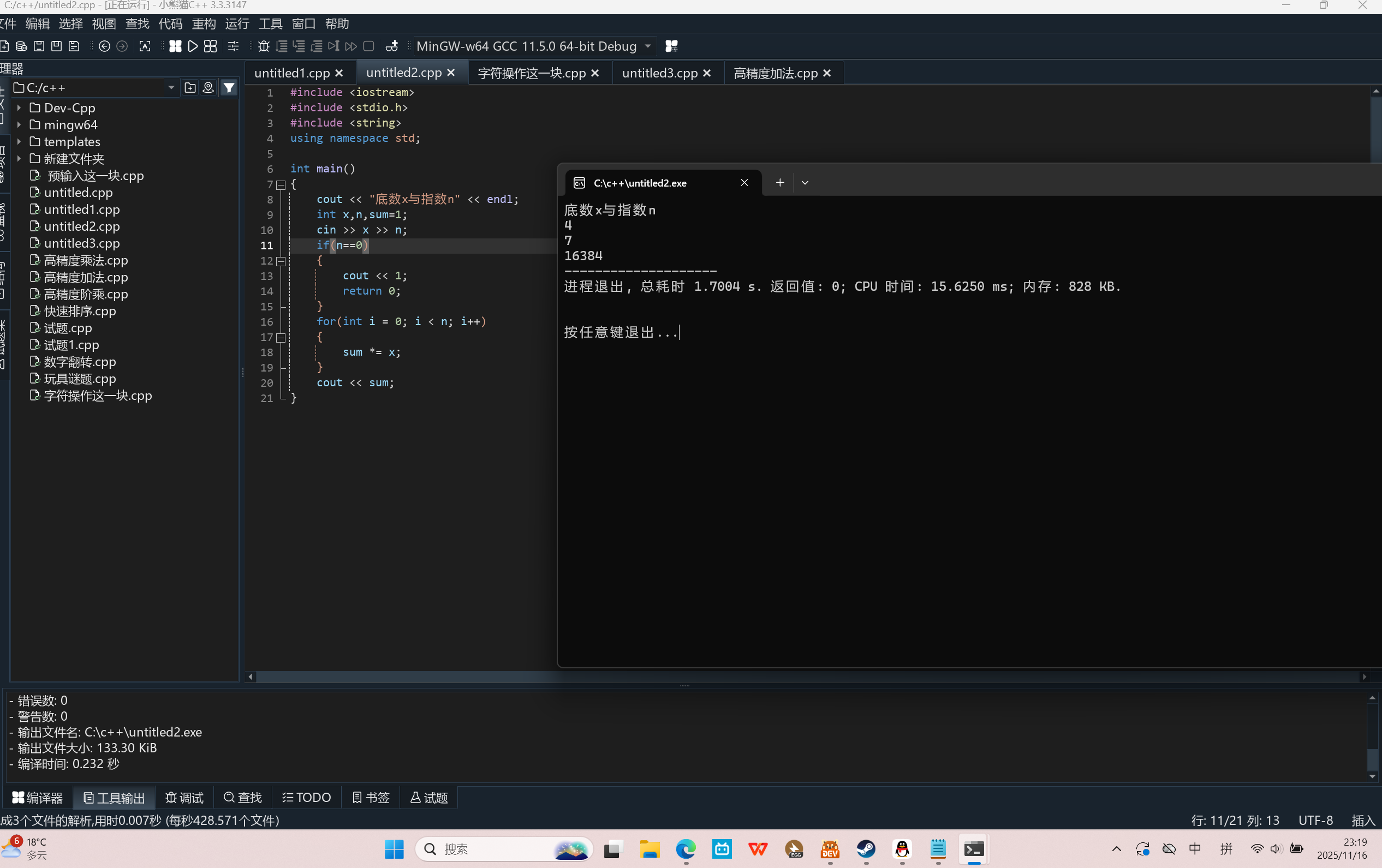Open the 调试 bottom panel tab
This screenshot has width=1382, height=868.
click(184, 798)
